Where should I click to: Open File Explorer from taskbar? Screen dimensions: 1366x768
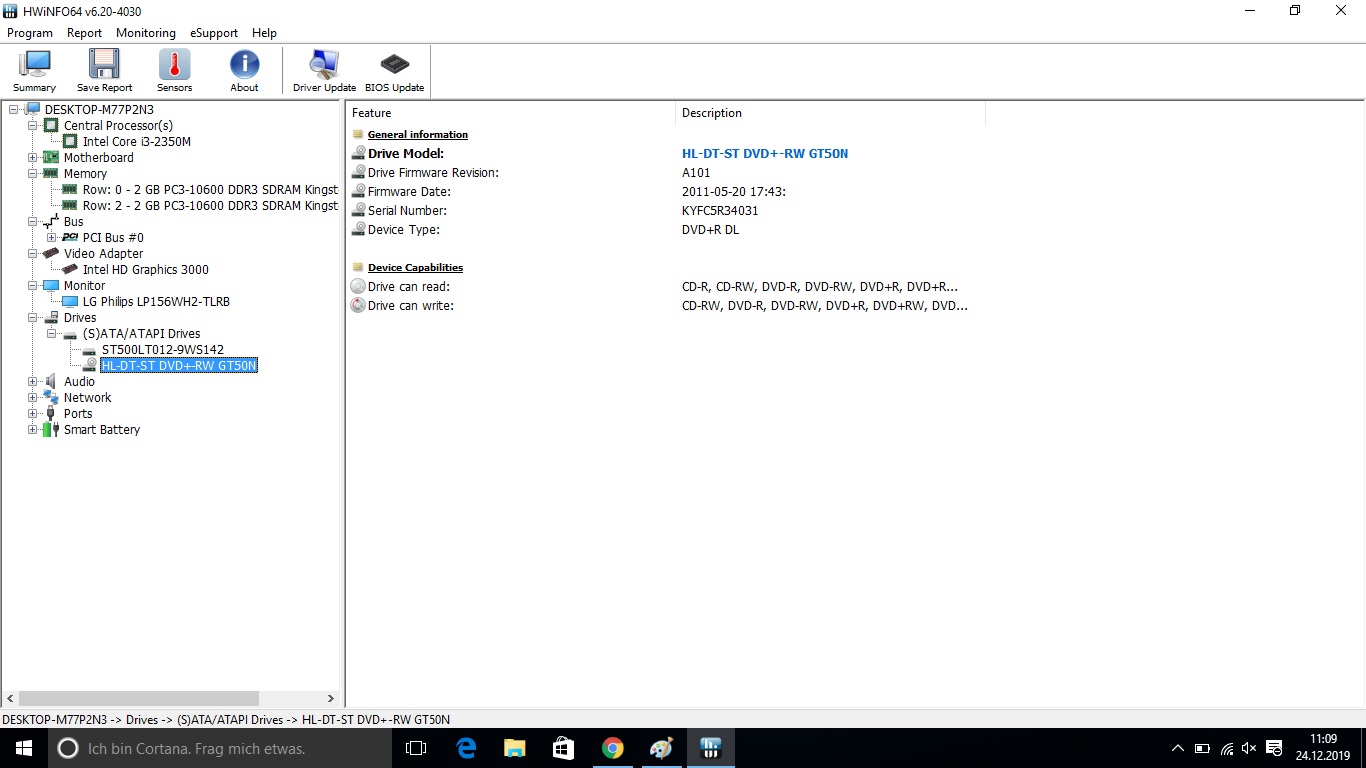point(515,748)
